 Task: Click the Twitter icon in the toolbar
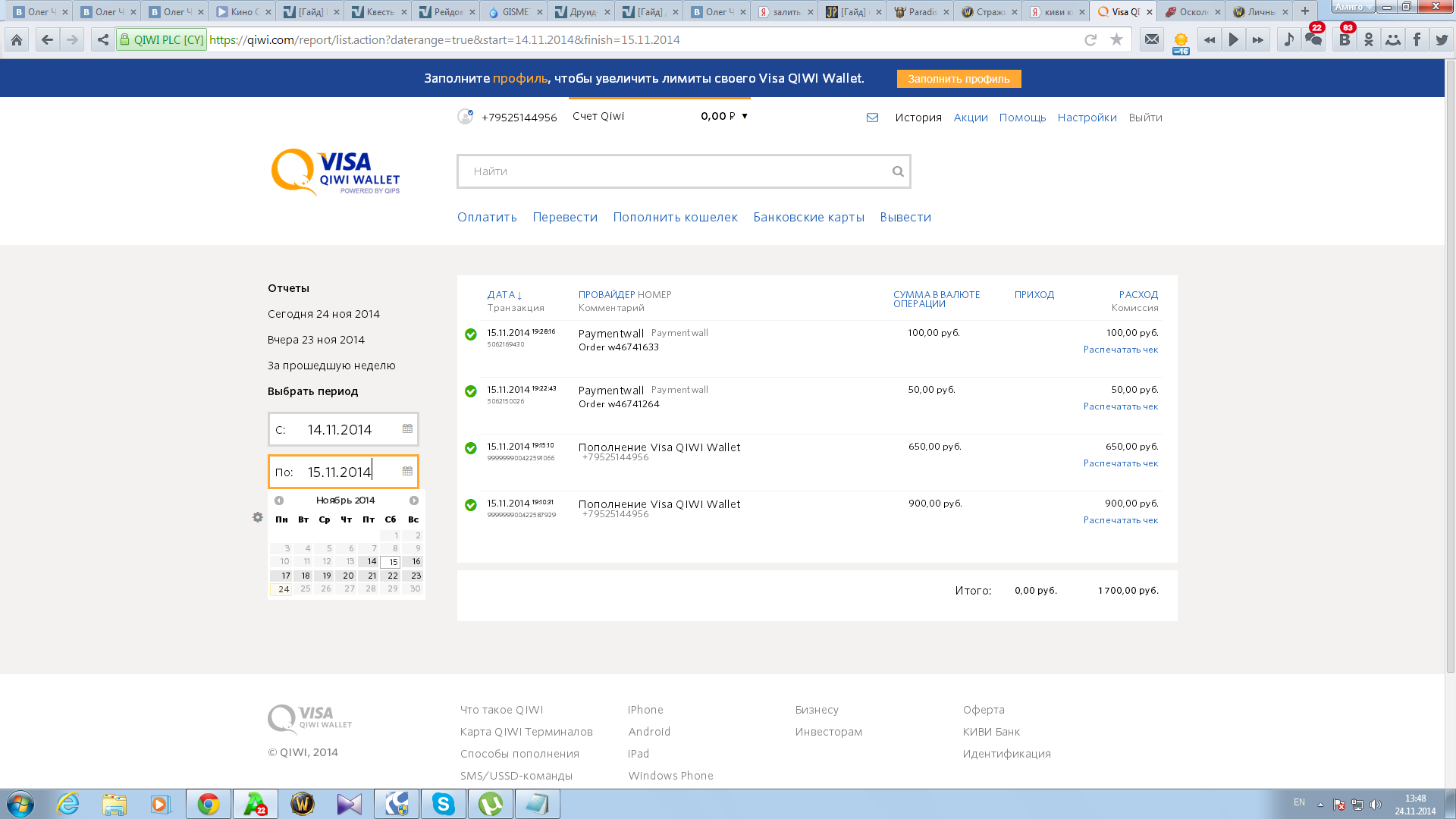click(1441, 40)
